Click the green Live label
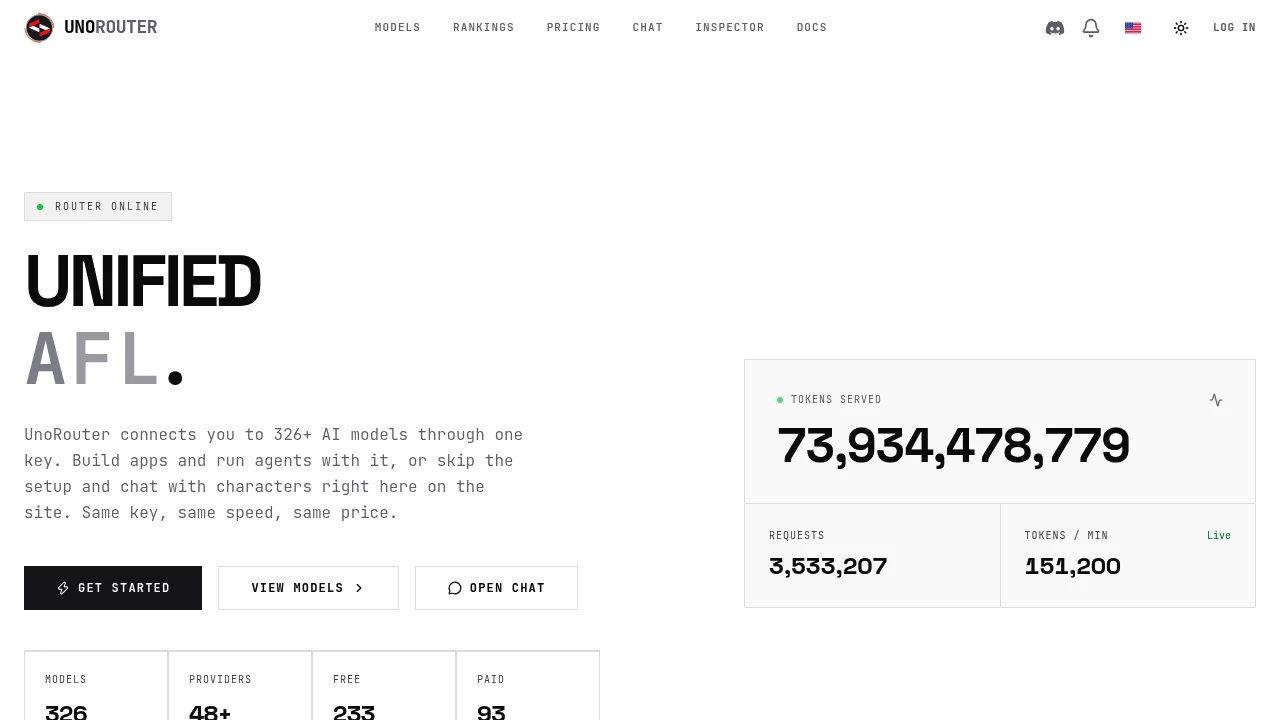The image size is (1280, 720). coord(1219,536)
